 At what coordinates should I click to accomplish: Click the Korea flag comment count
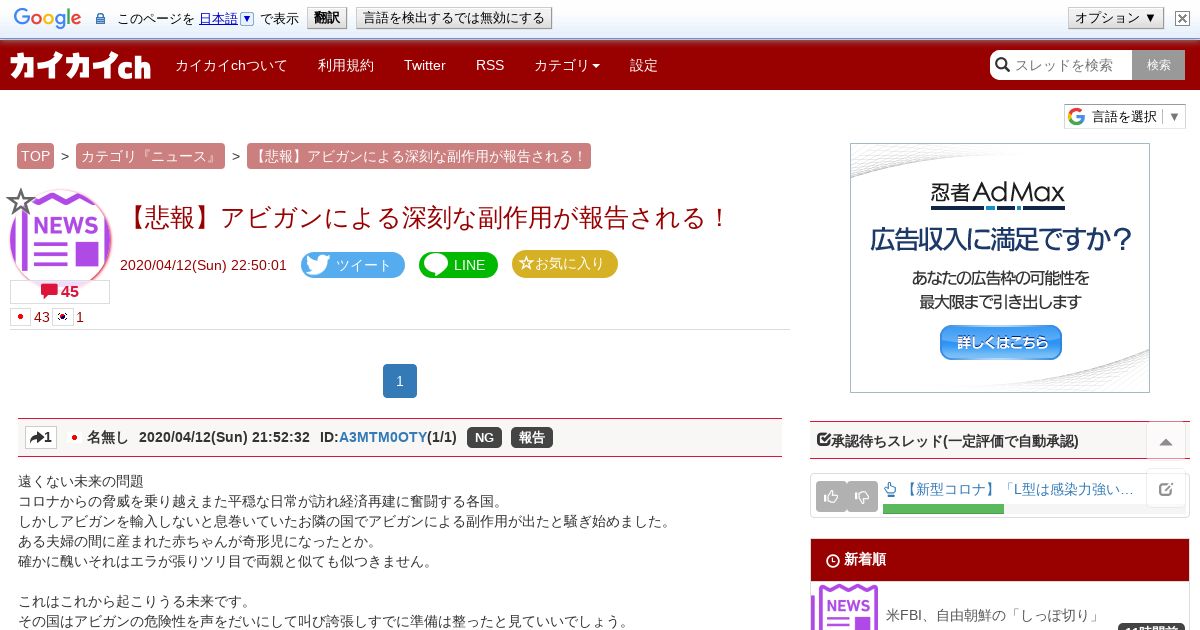click(x=69, y=317)
